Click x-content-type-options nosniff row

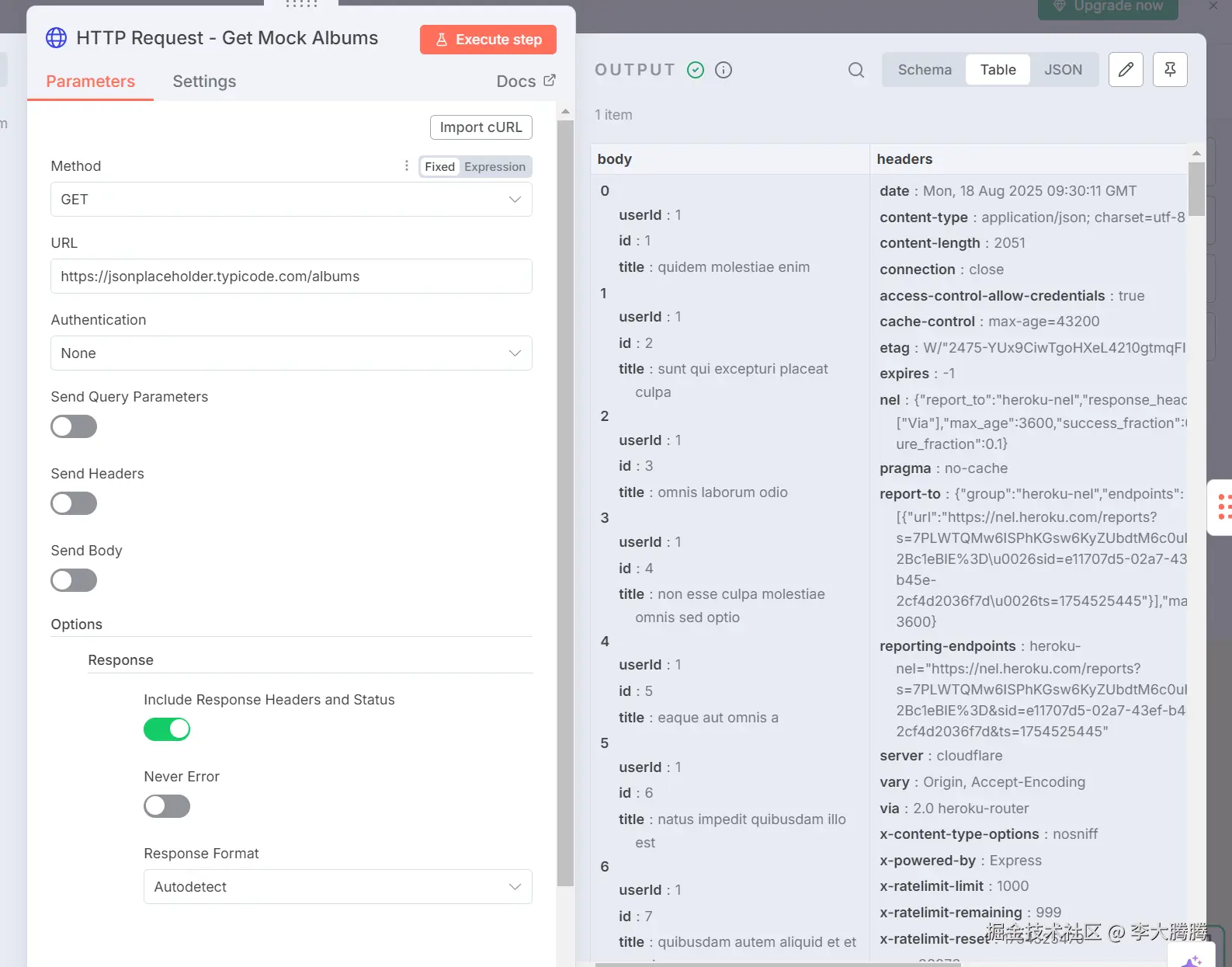tap(989, 834)
